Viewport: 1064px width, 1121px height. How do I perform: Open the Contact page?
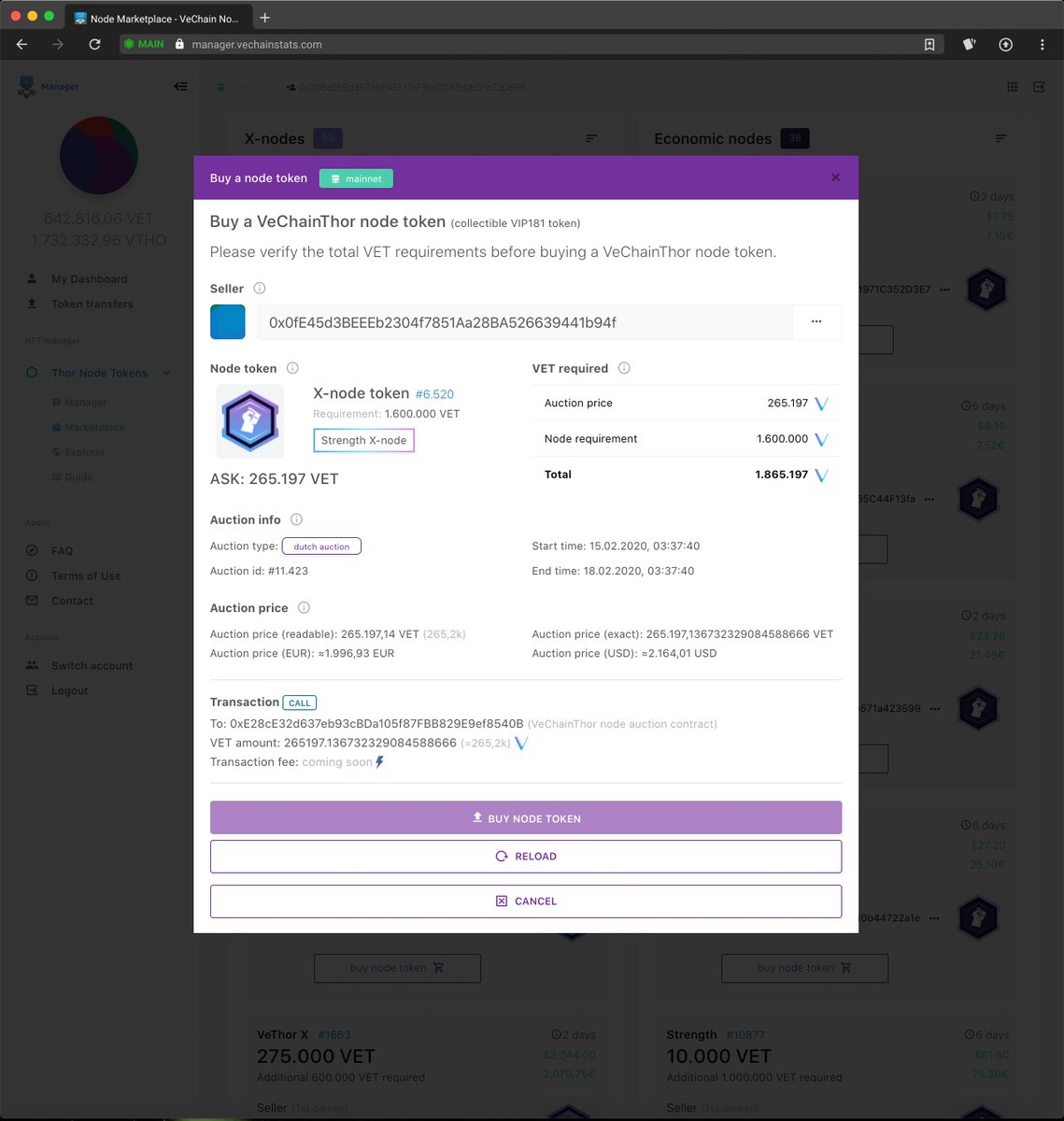(x=72, y=601)
